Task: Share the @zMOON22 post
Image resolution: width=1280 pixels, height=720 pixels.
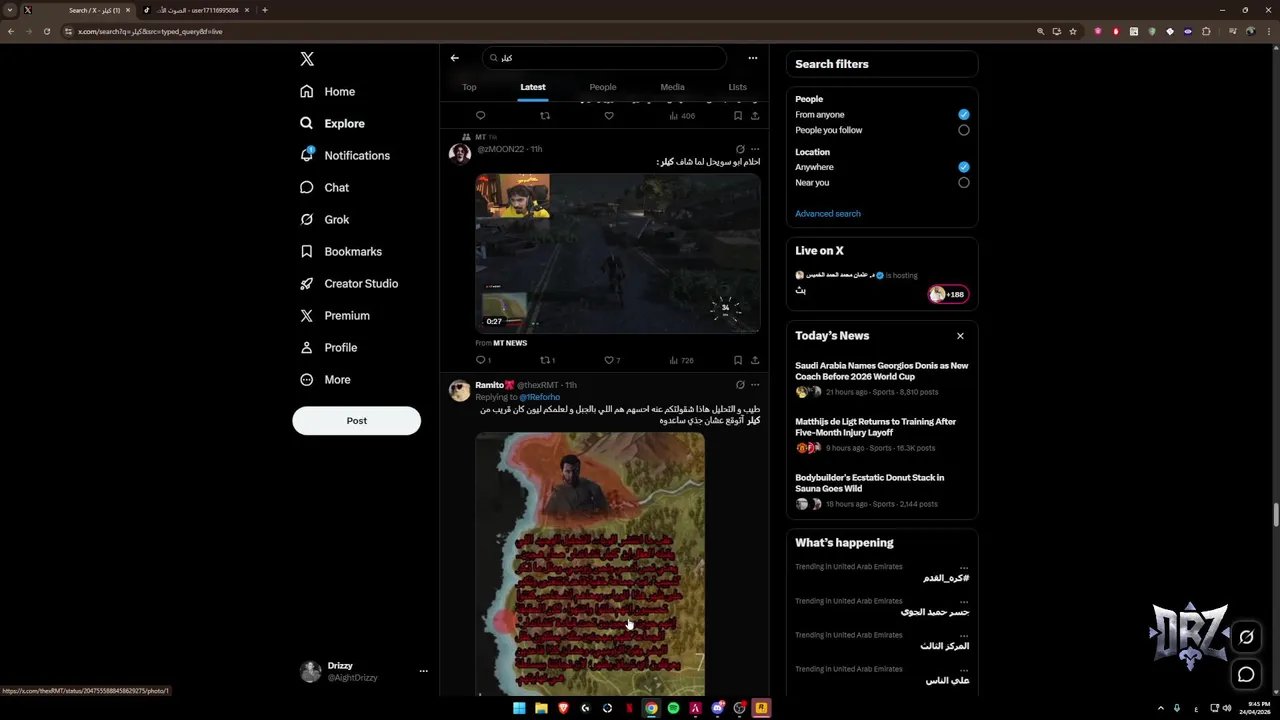Action: pyautogui.click(x=755, y=360)
